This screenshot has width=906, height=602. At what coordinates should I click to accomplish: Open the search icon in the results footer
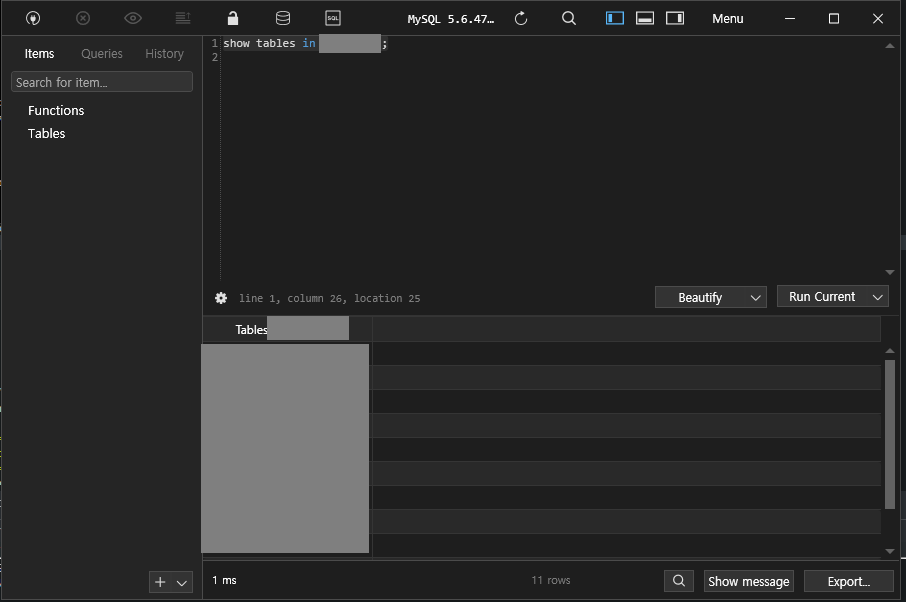(678, 581)
